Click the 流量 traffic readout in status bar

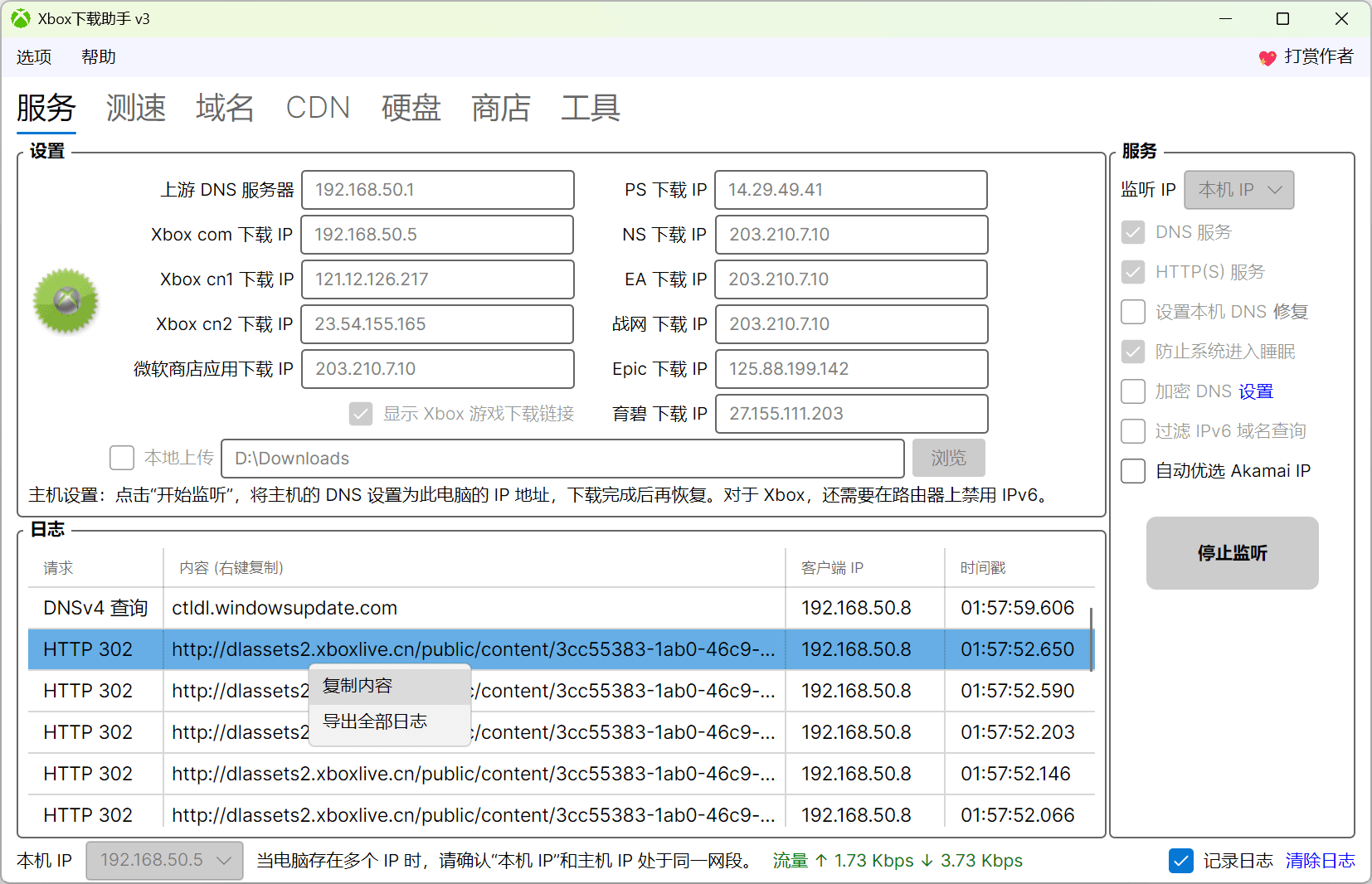(898, 861)
